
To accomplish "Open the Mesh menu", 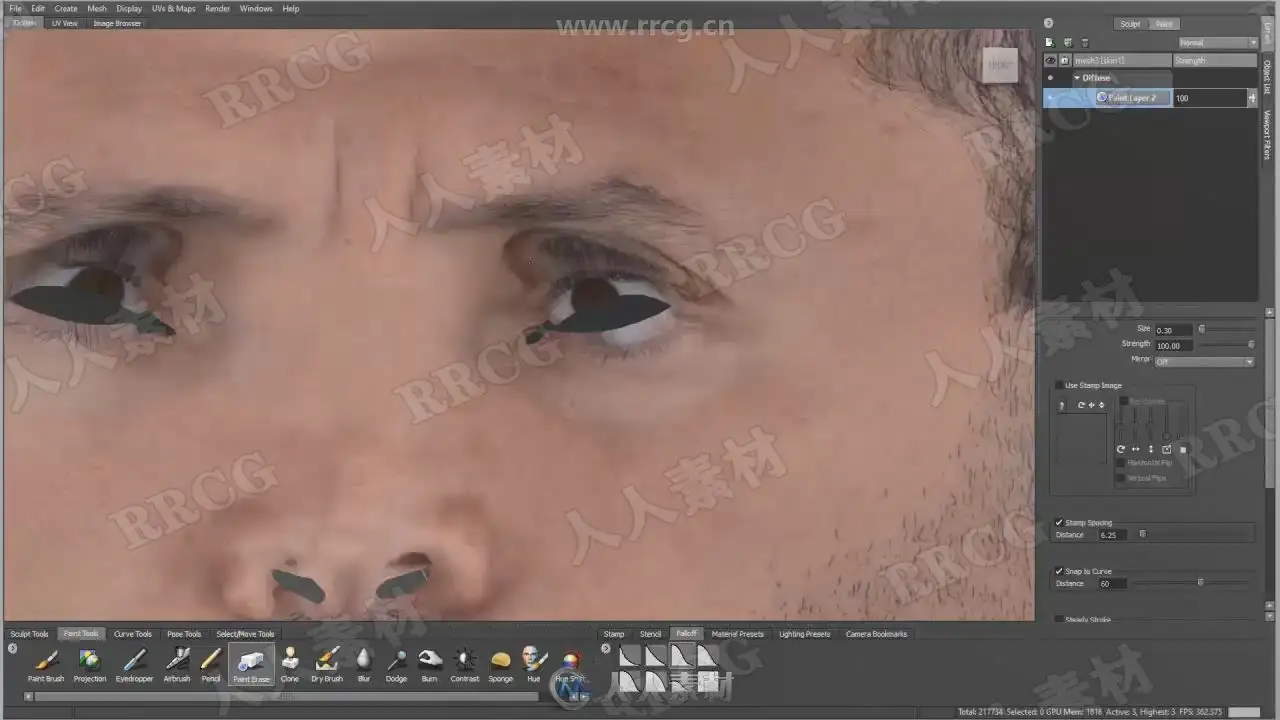I will [97, 8].
